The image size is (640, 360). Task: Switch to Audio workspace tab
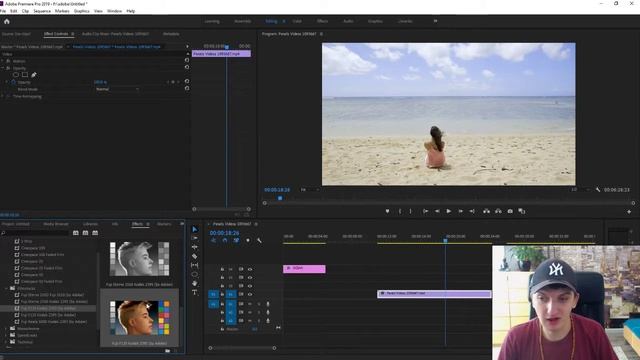click(x=348, y=21)
